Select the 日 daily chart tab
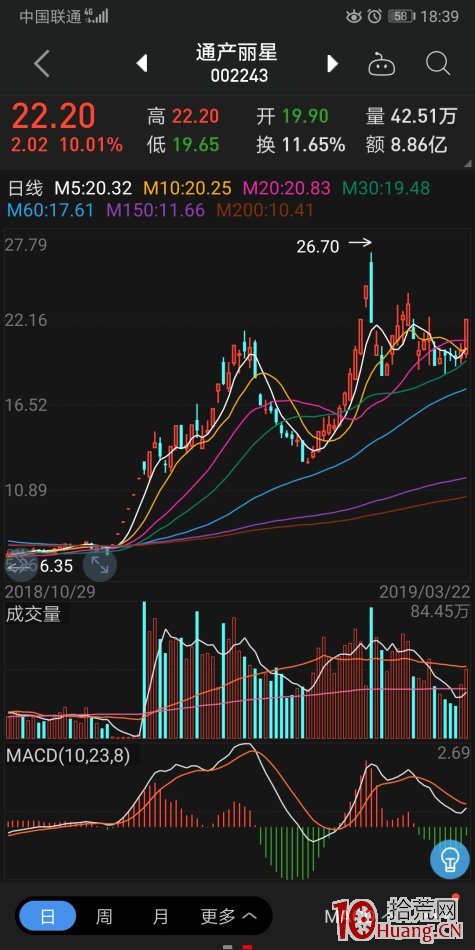 point(47,916)
